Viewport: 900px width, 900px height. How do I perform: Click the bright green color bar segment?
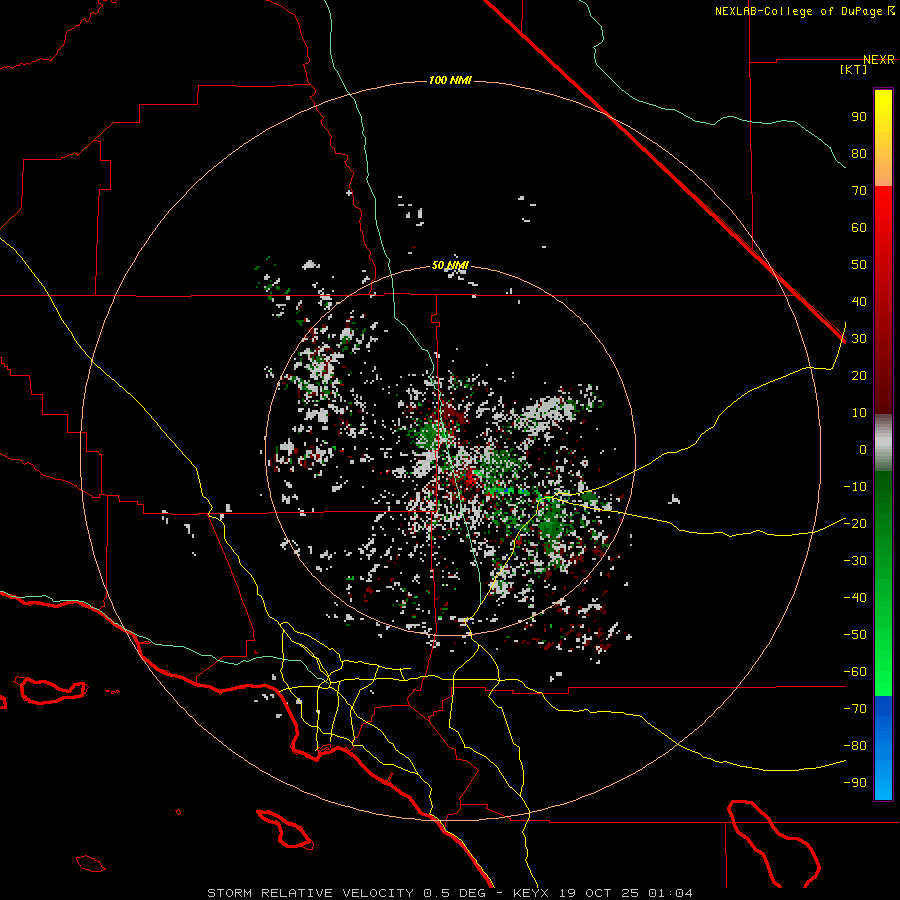[x=883, y=660]
